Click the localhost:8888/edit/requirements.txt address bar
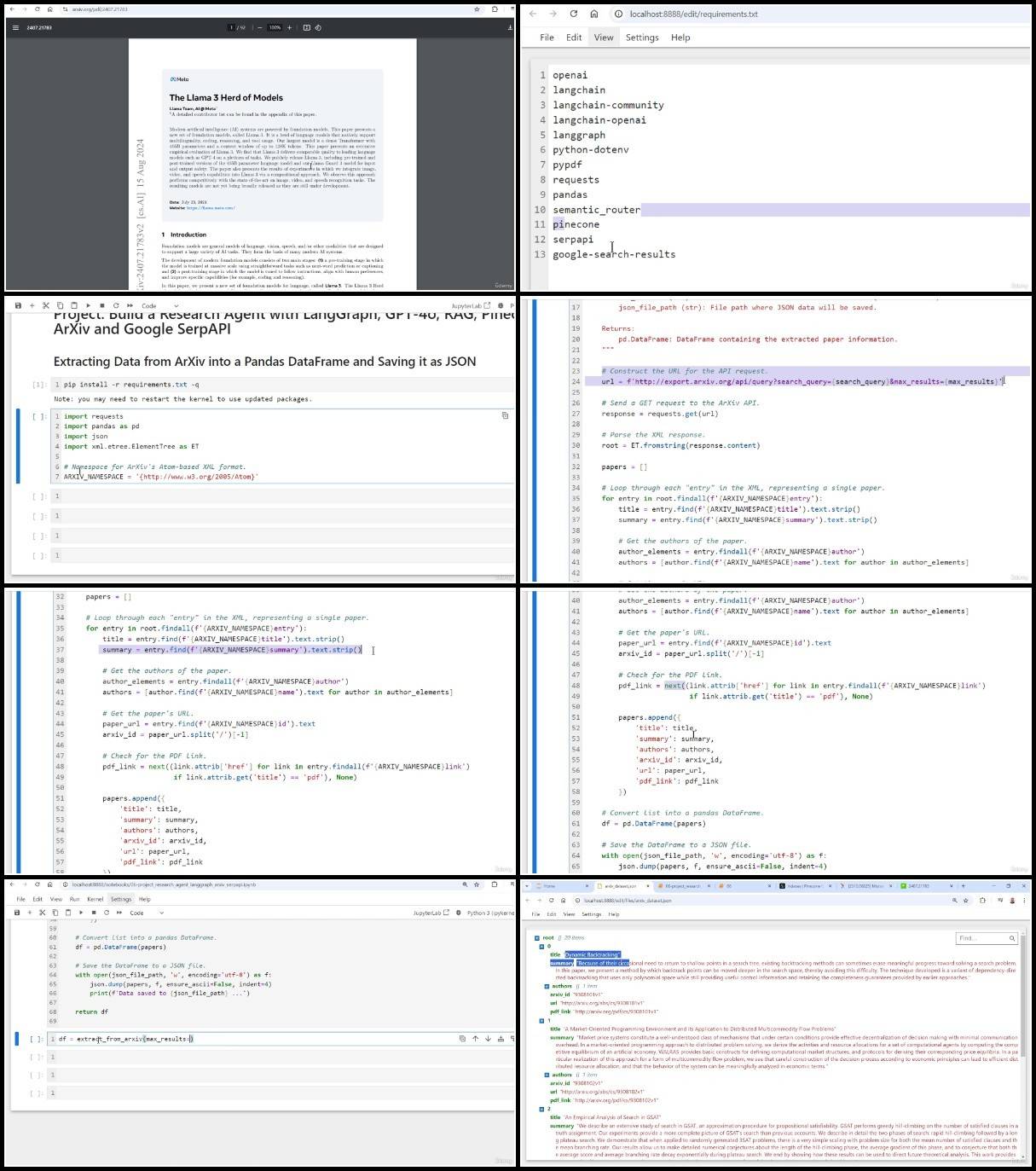Image resolution: width=1036 pixels, height=1171 pixels. point(819,14)
